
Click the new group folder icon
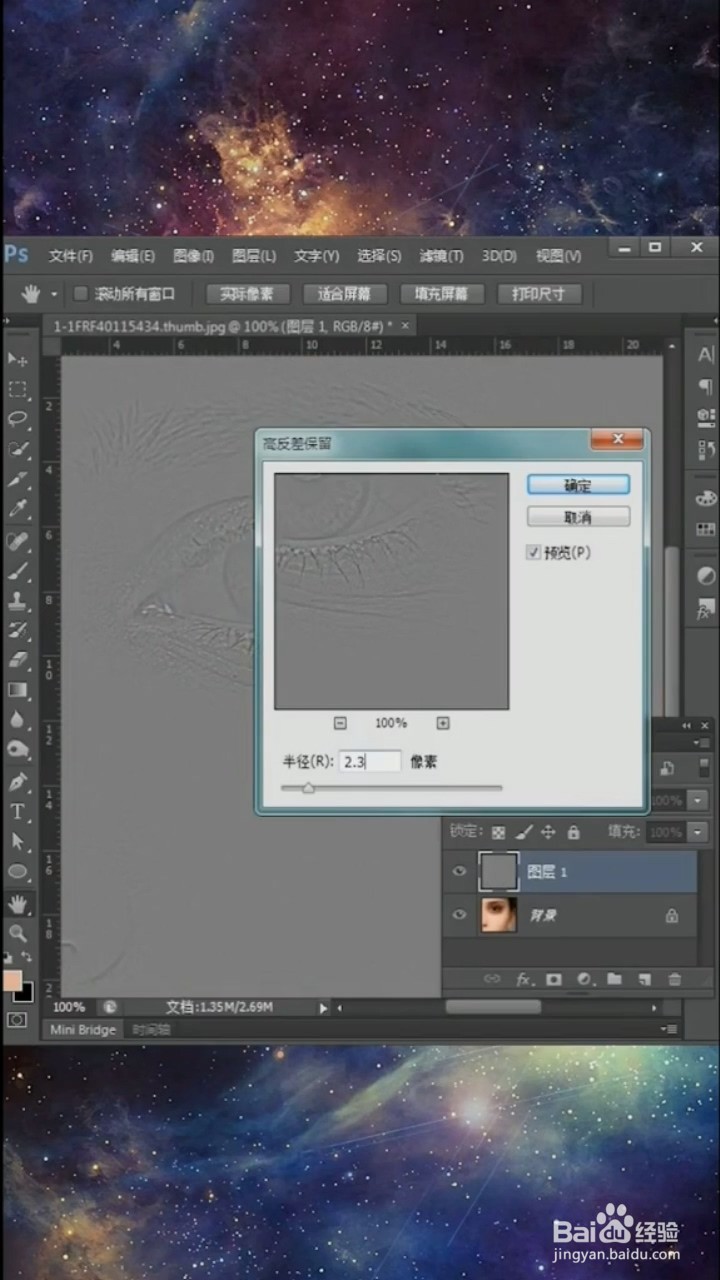(x=614, y=980)
